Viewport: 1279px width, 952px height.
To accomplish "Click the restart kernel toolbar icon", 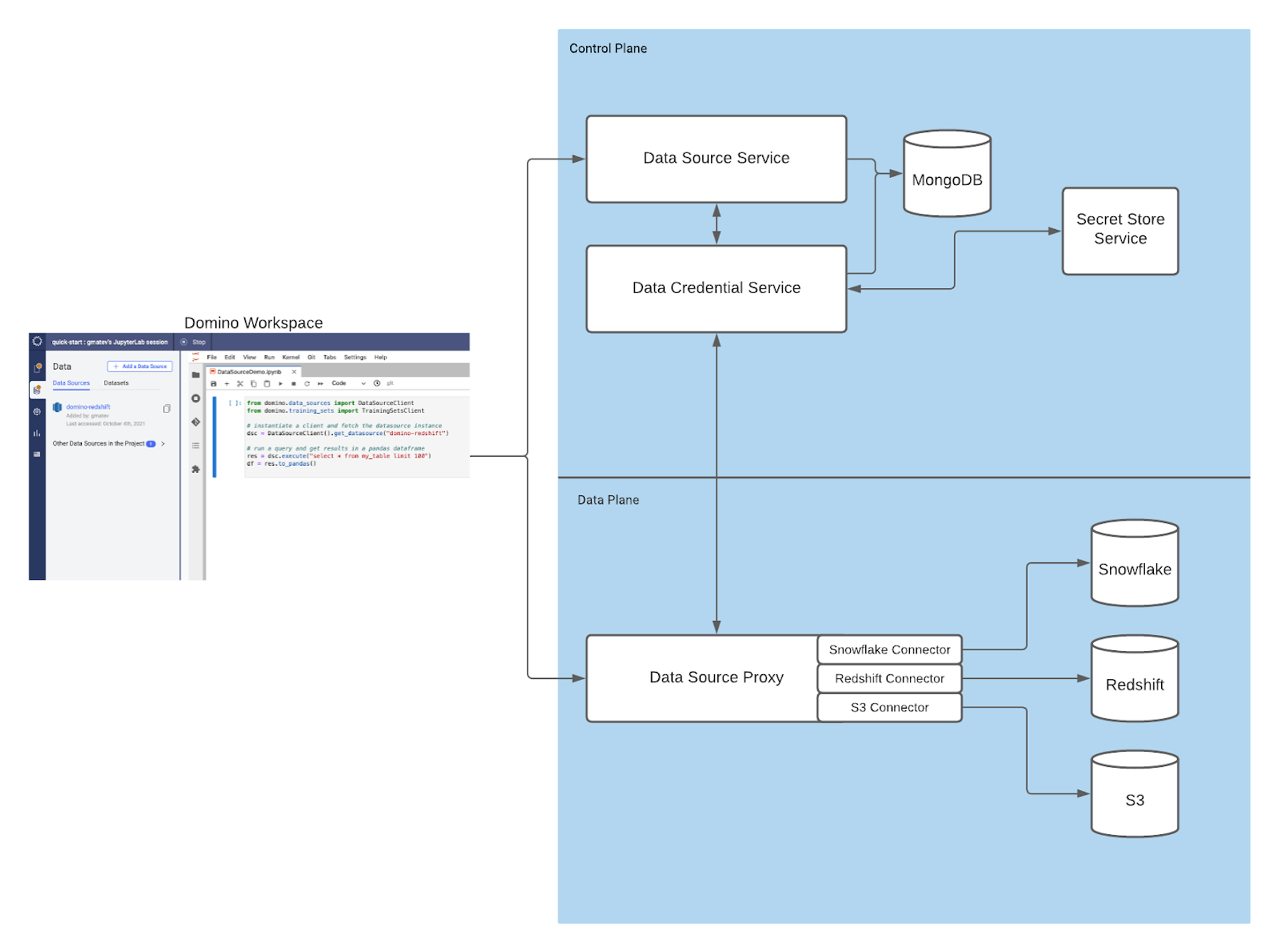I will pos(307,384).
